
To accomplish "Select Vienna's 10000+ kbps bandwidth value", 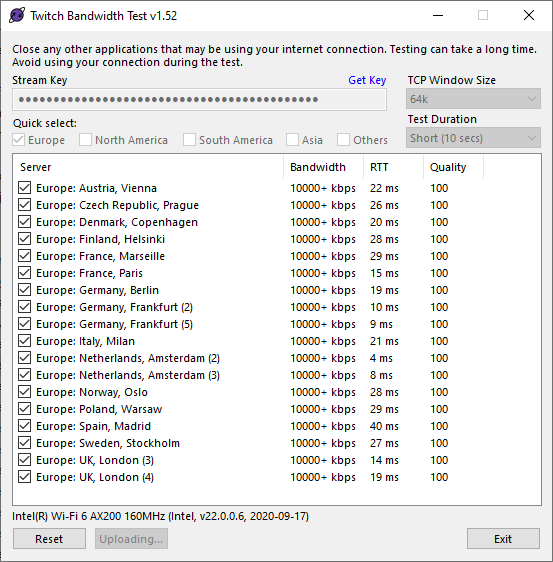I will [x=323, y=188].
